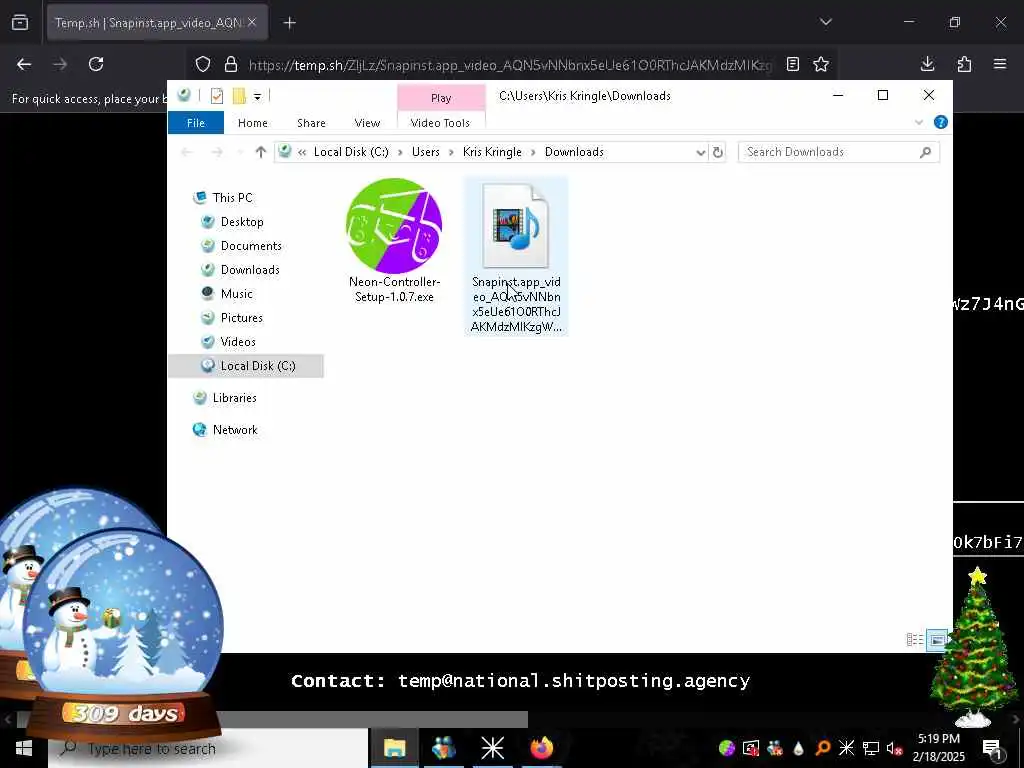Click the taskbar search box
The height and width of the screenshot is (768, 1024).
[x=208, y=748]
